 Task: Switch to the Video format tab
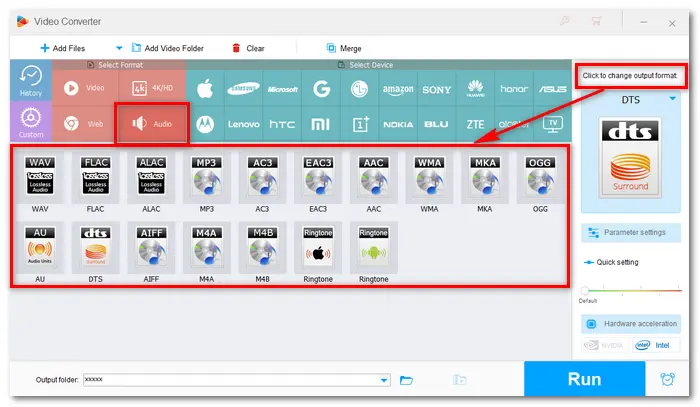pyautogui.click(x=85, y=88)
